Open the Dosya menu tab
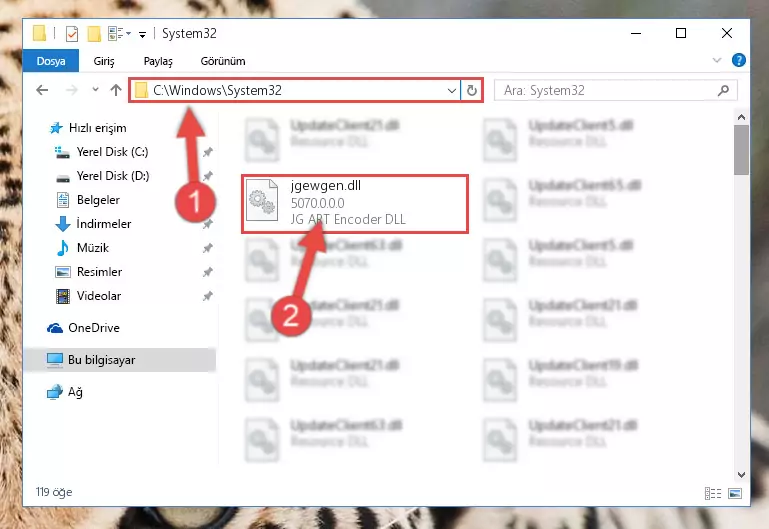 coord(51,61)
